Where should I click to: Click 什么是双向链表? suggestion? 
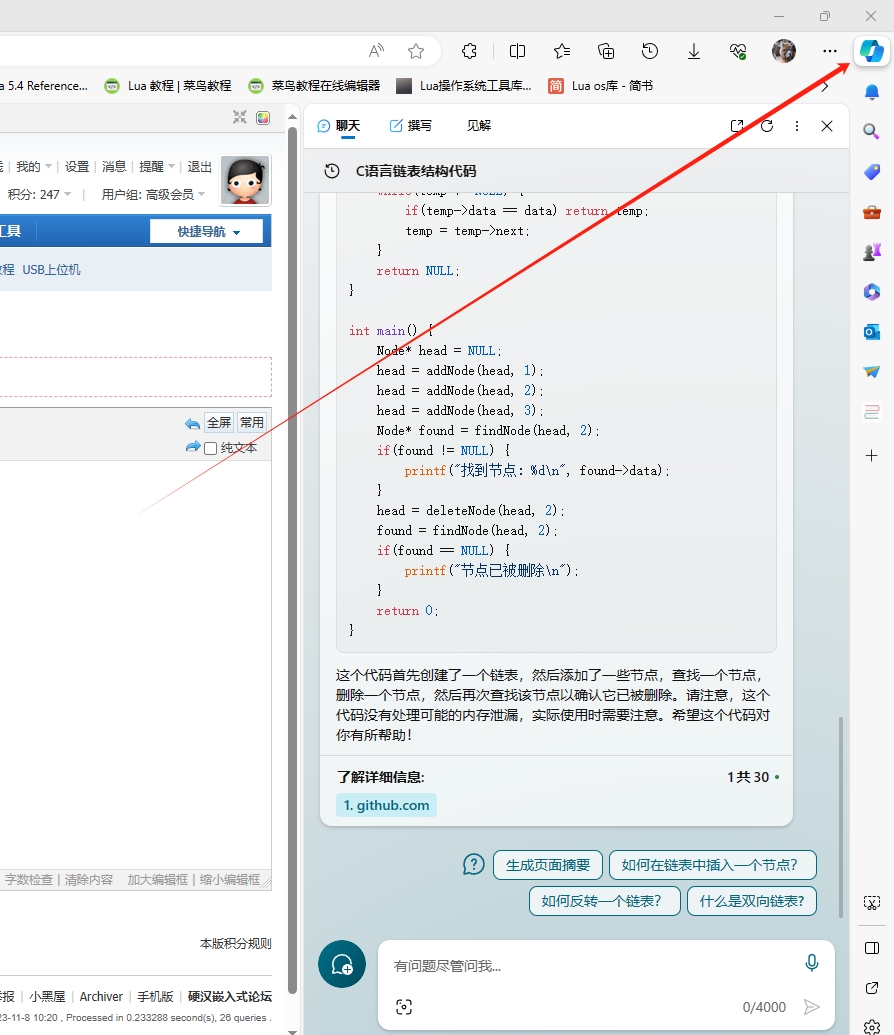click(751, 901)
